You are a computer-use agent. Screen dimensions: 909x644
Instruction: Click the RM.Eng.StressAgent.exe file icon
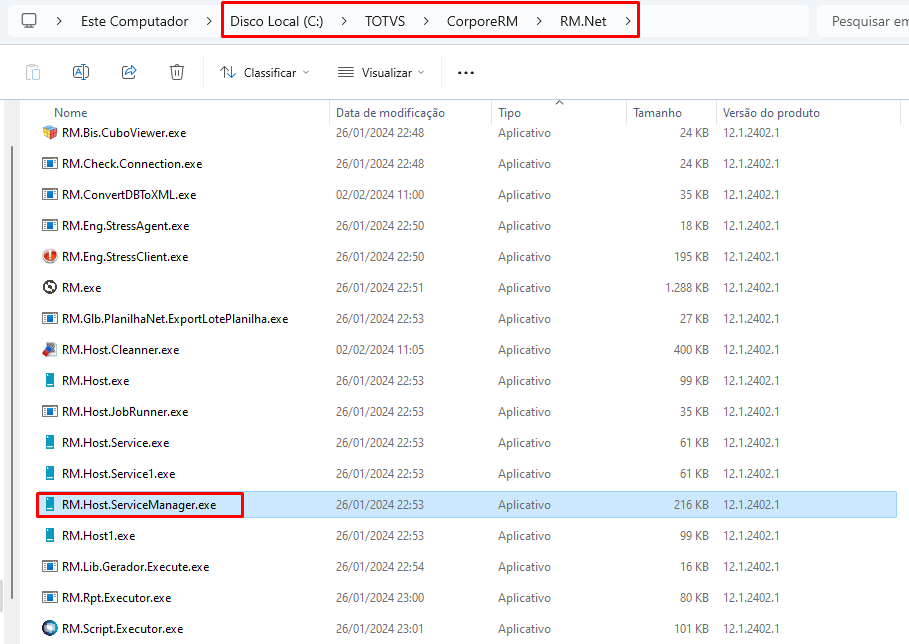[50, 225]
